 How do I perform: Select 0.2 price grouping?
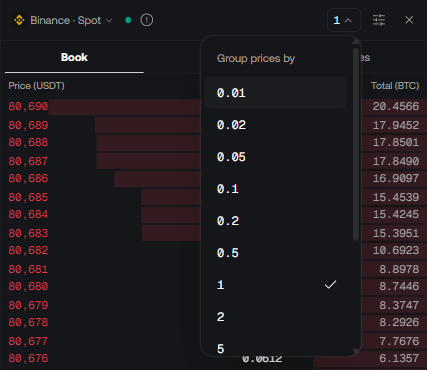click(x=276, y=221)
